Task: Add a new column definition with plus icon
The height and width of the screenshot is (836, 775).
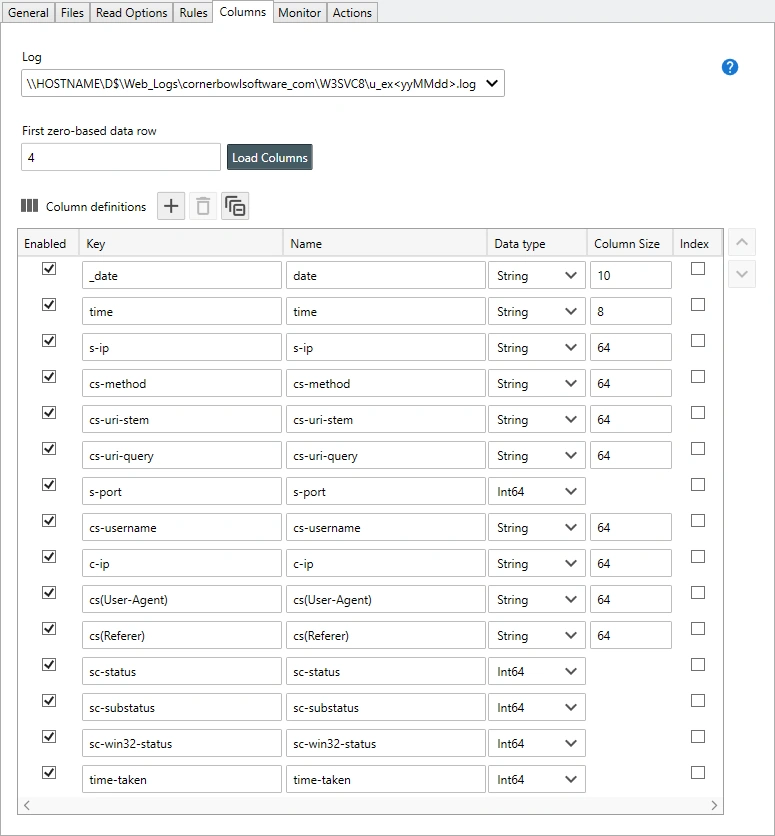Action: [x=171, y=206]
